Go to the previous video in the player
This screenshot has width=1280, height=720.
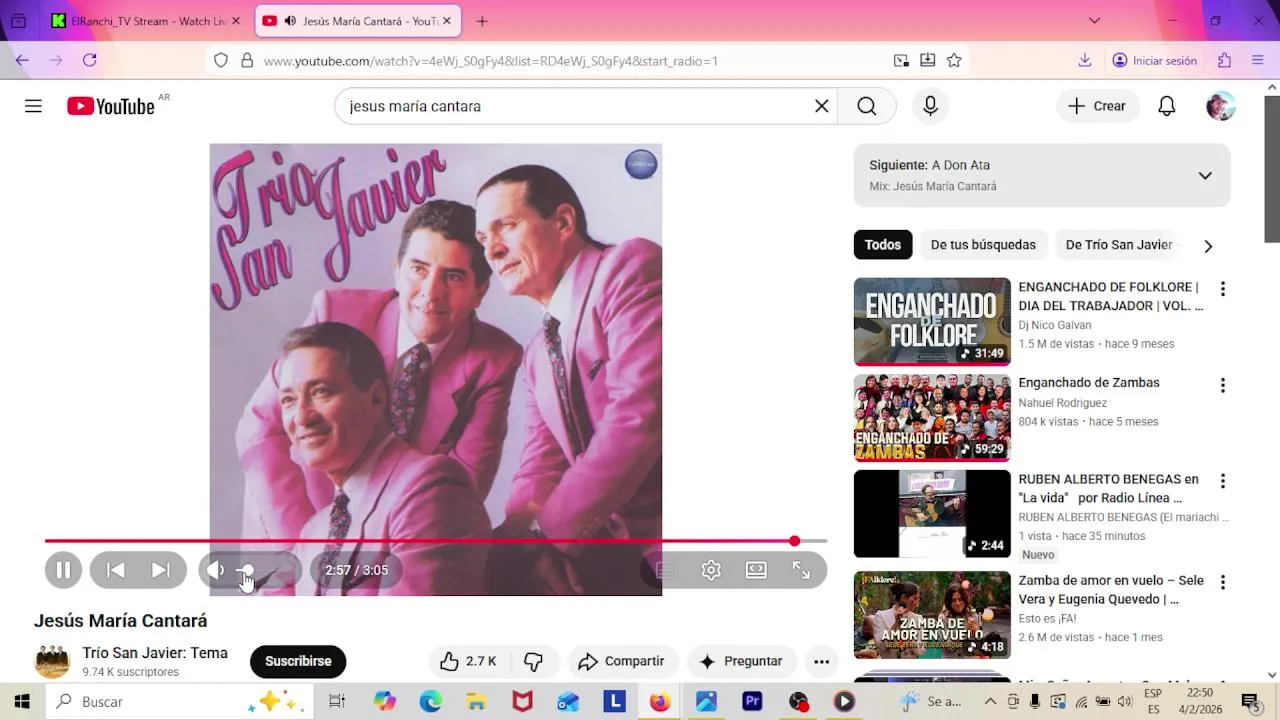coord(116,570)
